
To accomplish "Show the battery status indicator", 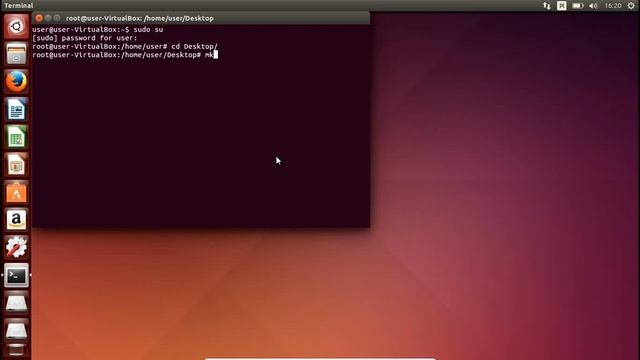I will (577, 6).
